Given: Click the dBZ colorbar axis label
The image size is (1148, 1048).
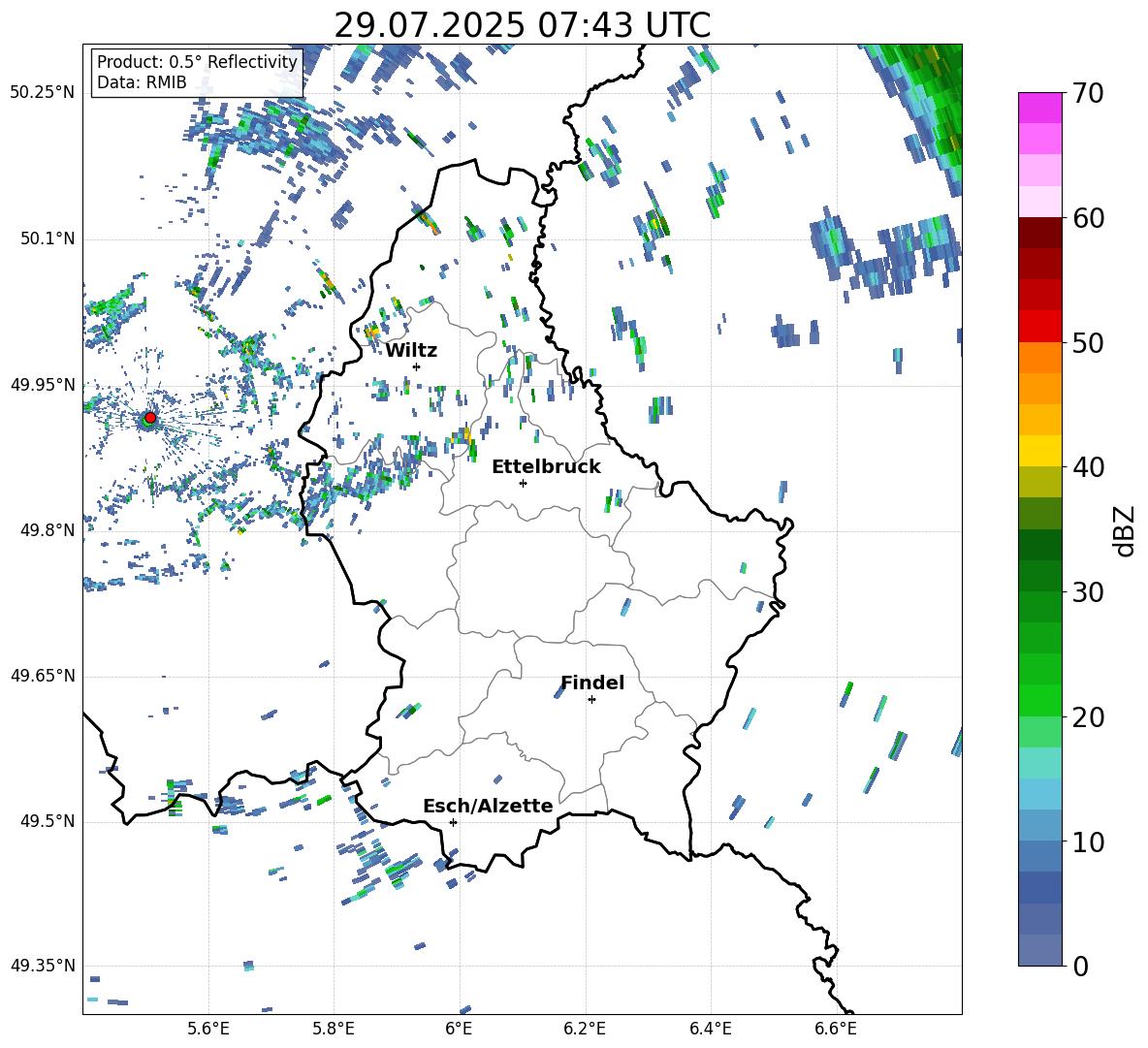Looking at the screenshot, I should 1126,530.
